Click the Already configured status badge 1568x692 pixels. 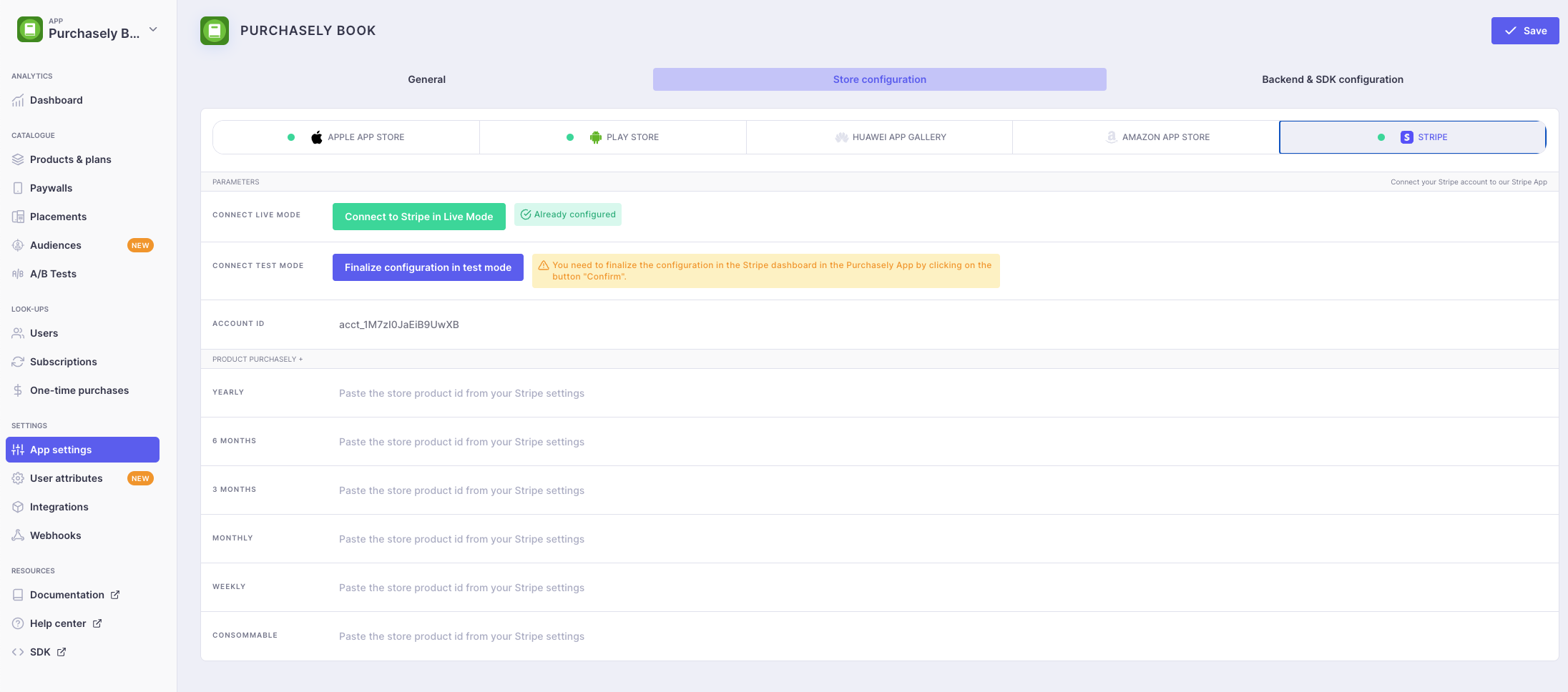click(568, 214)
